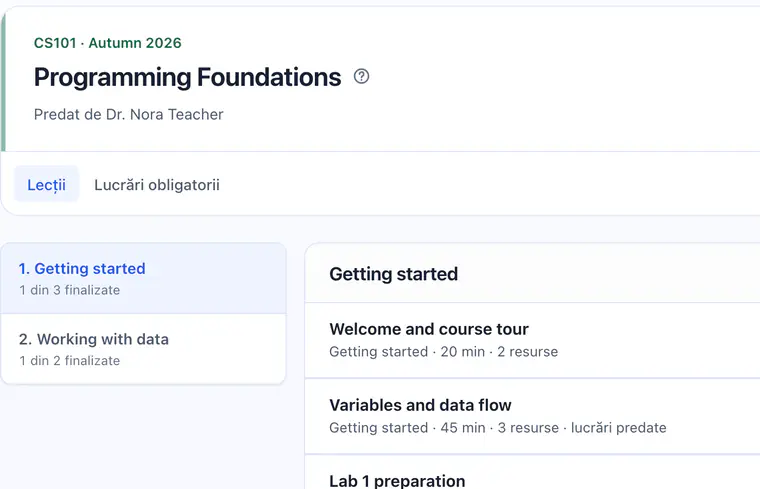Select module 1. Getting started

143,279
